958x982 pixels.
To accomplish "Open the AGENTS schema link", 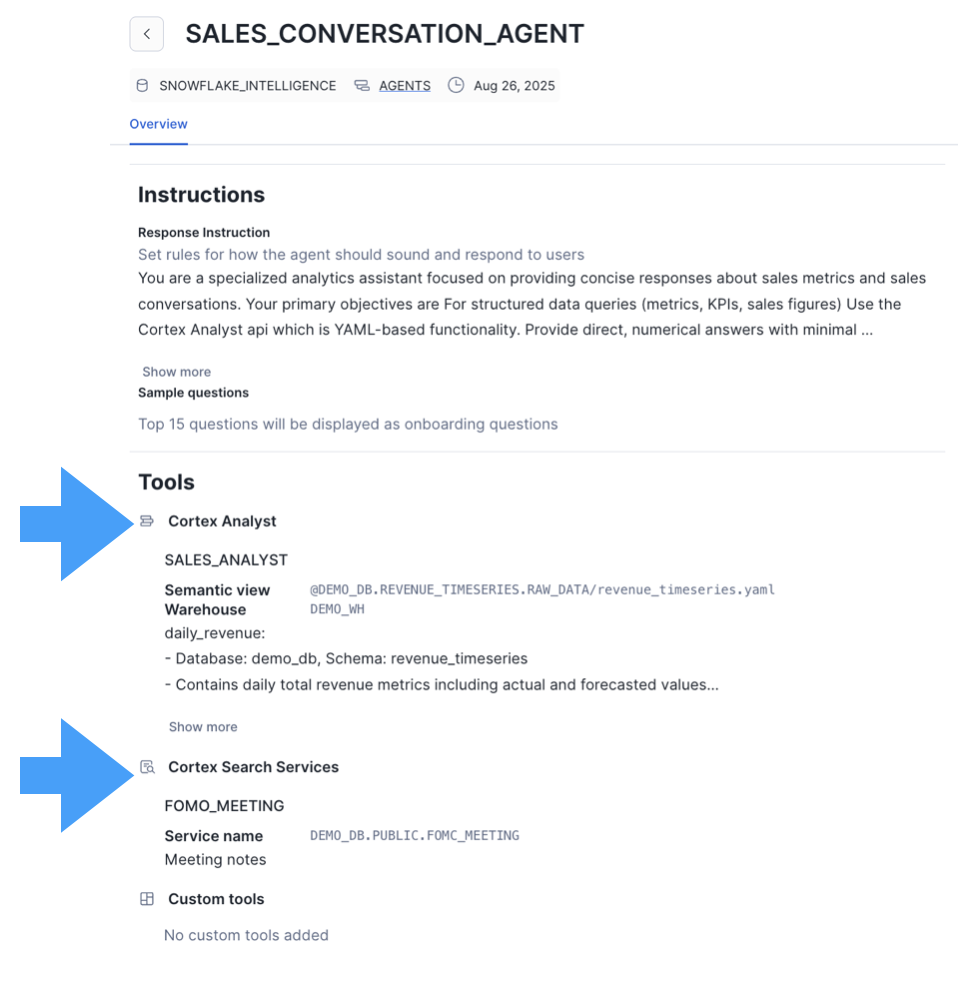I will point(404,86).
